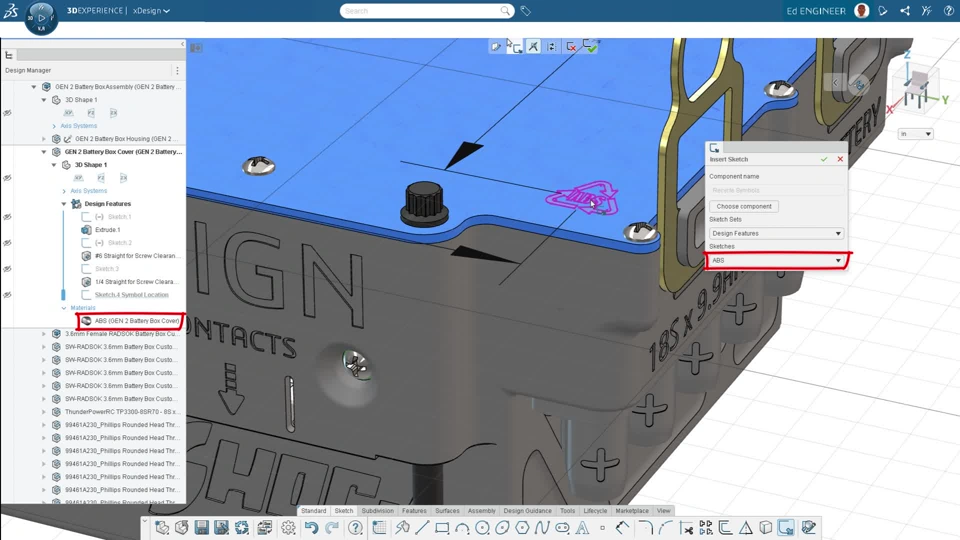The height and width of the screenshot is (540, 960).
Task: Click the Redo arrow in bottom toolbar
Action: [332, 528]
